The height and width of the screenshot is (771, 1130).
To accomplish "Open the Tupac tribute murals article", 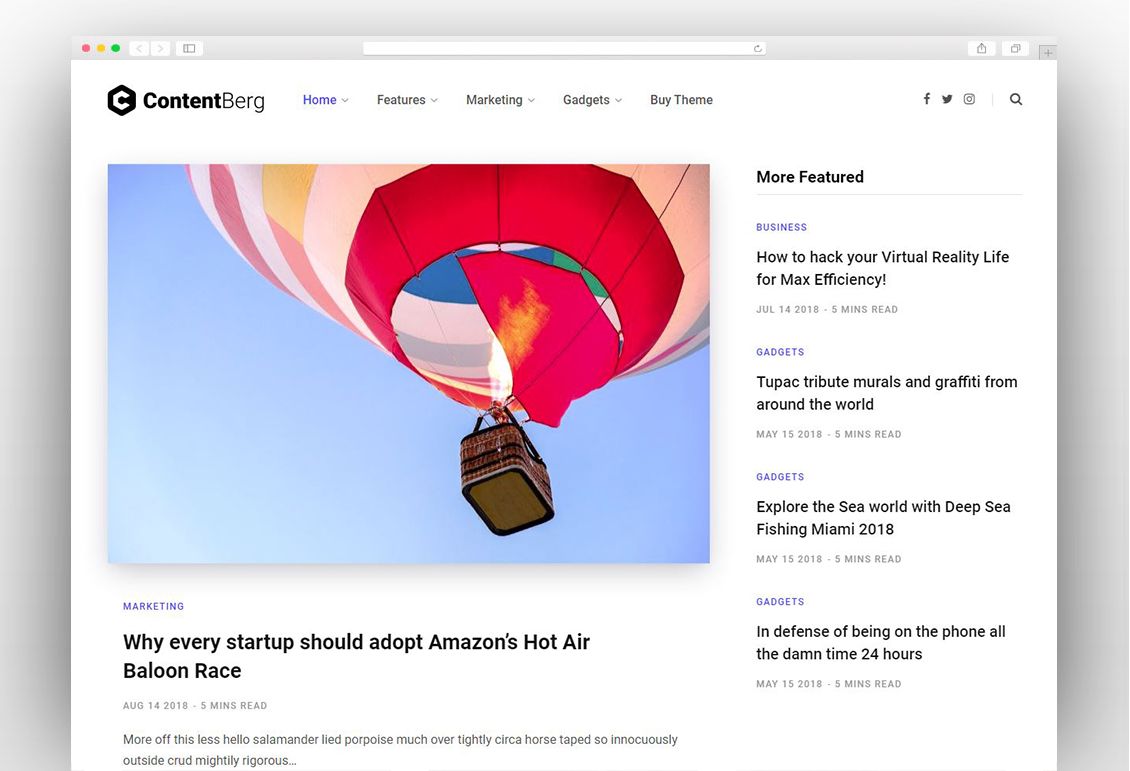I will (x=886, y=393).
